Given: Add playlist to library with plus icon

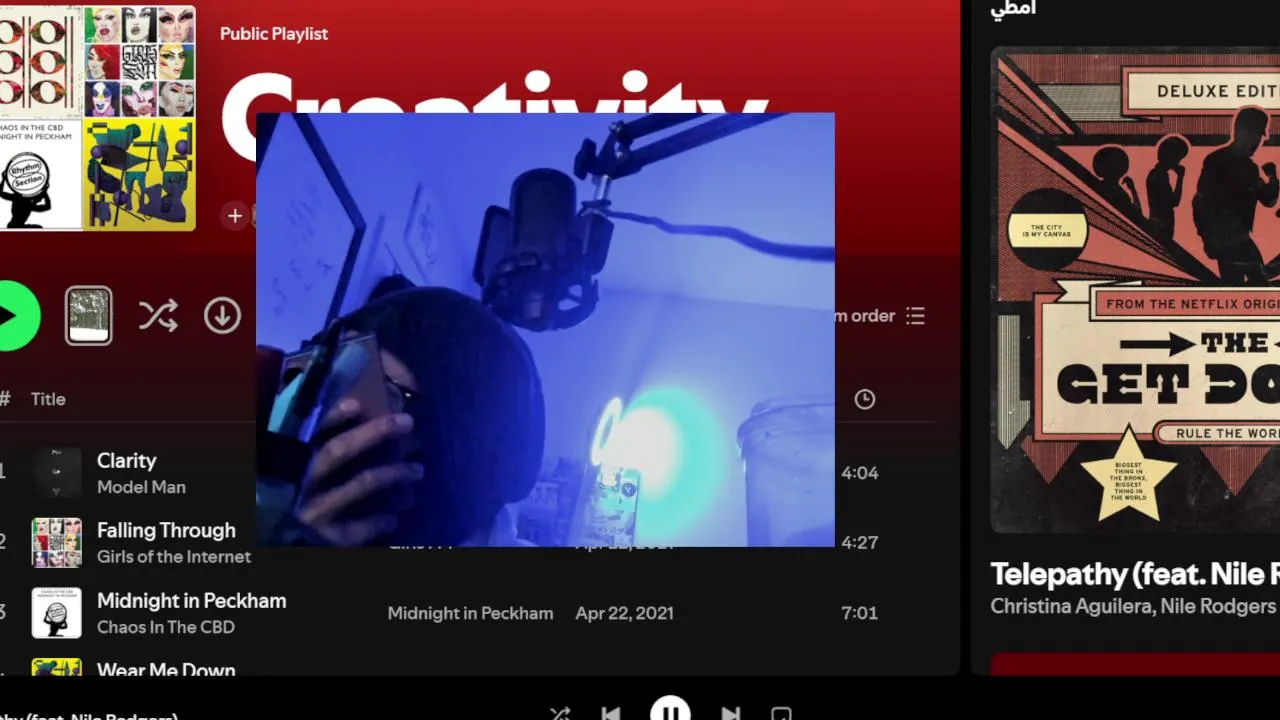Looking at the screenshot, I should pyautogui.click(x=234, y=215).
